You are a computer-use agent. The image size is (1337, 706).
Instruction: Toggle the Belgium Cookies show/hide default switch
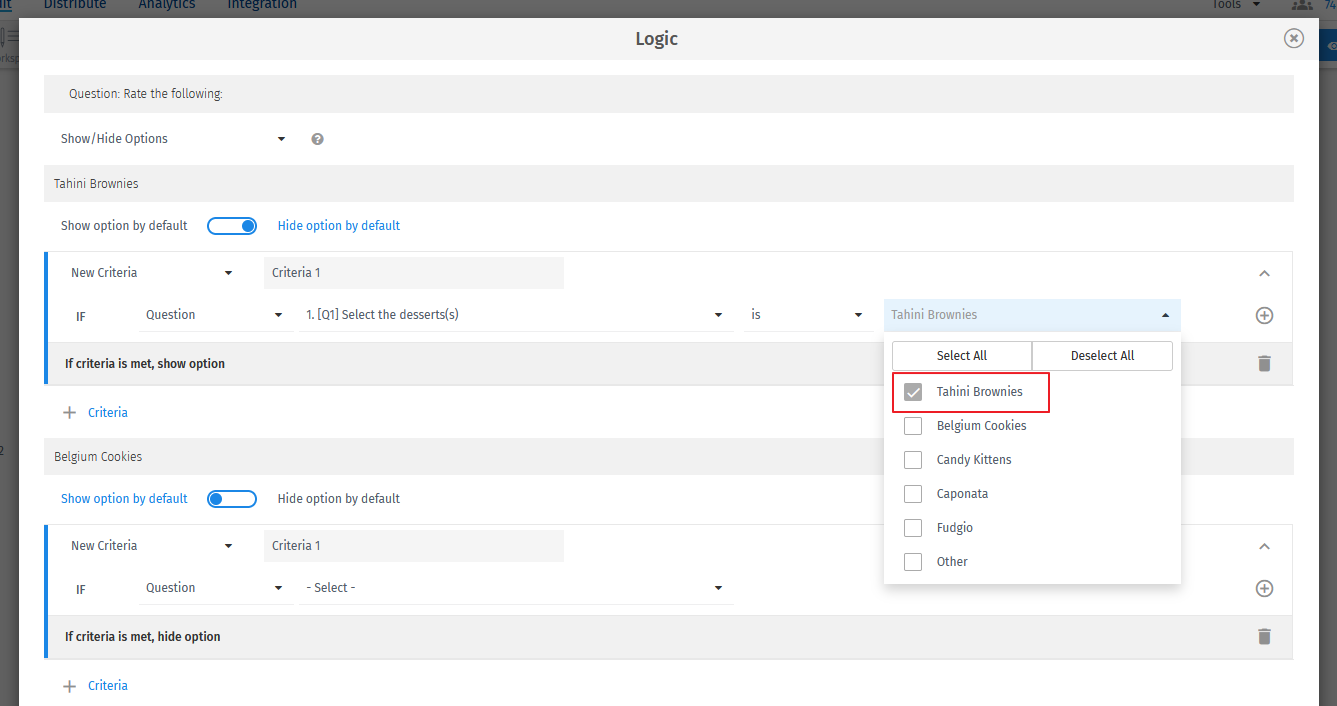coord(232,499)
